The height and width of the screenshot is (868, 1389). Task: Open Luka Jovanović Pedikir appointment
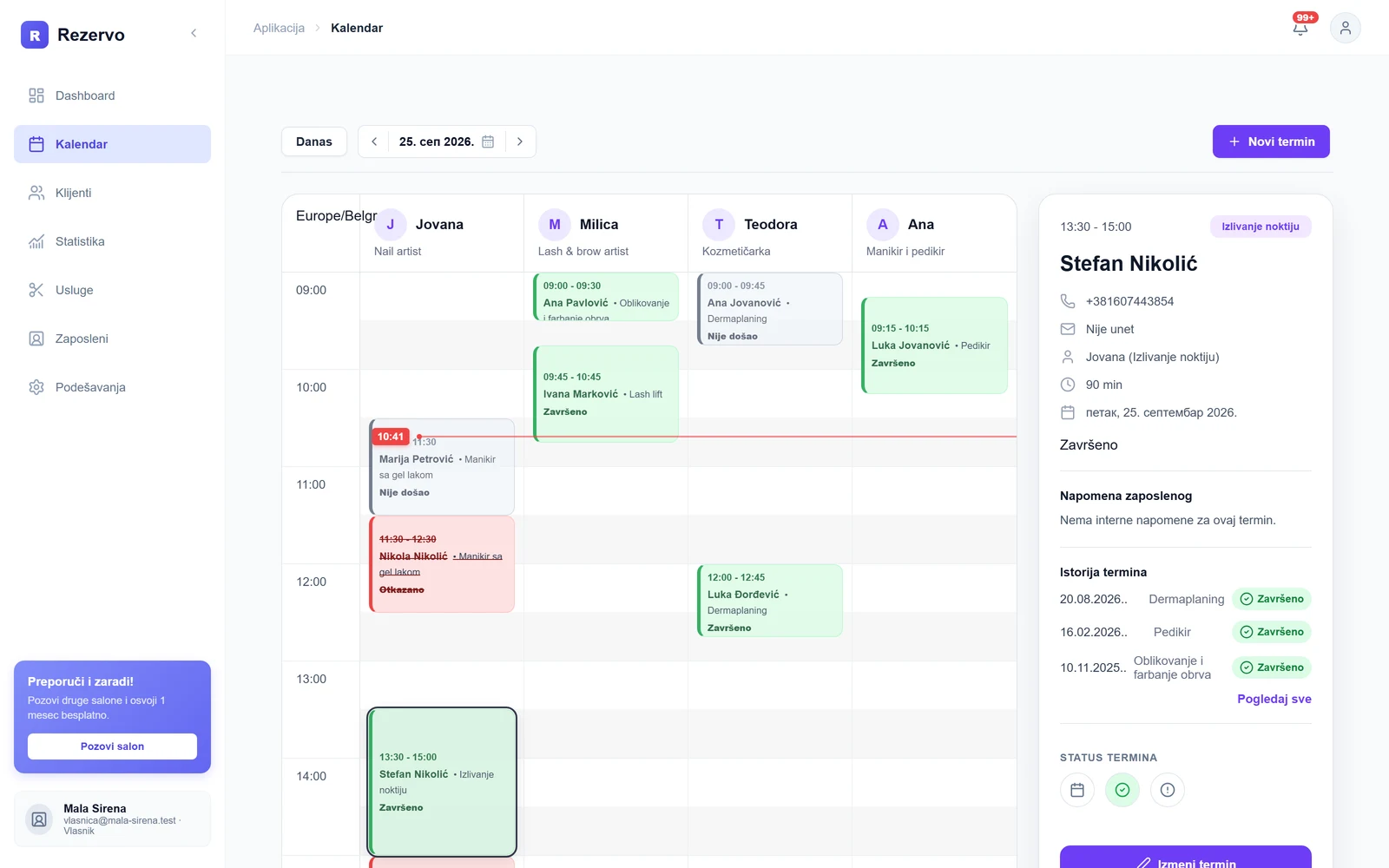pos(934,345)
